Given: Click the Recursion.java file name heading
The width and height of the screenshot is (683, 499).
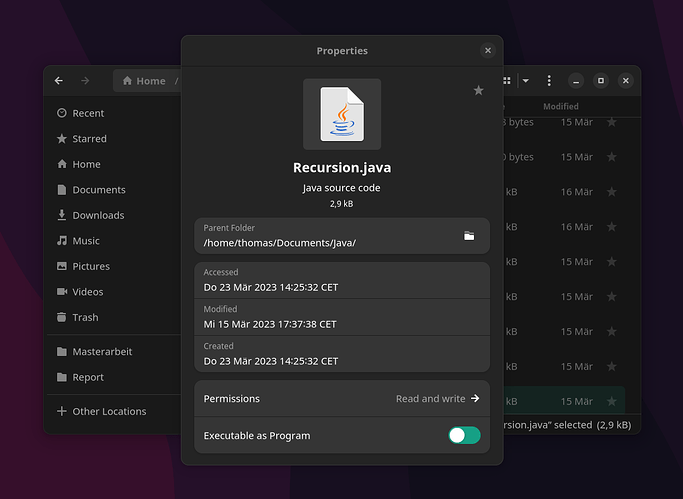Looking at the screenshot, I should click(342, 168).
